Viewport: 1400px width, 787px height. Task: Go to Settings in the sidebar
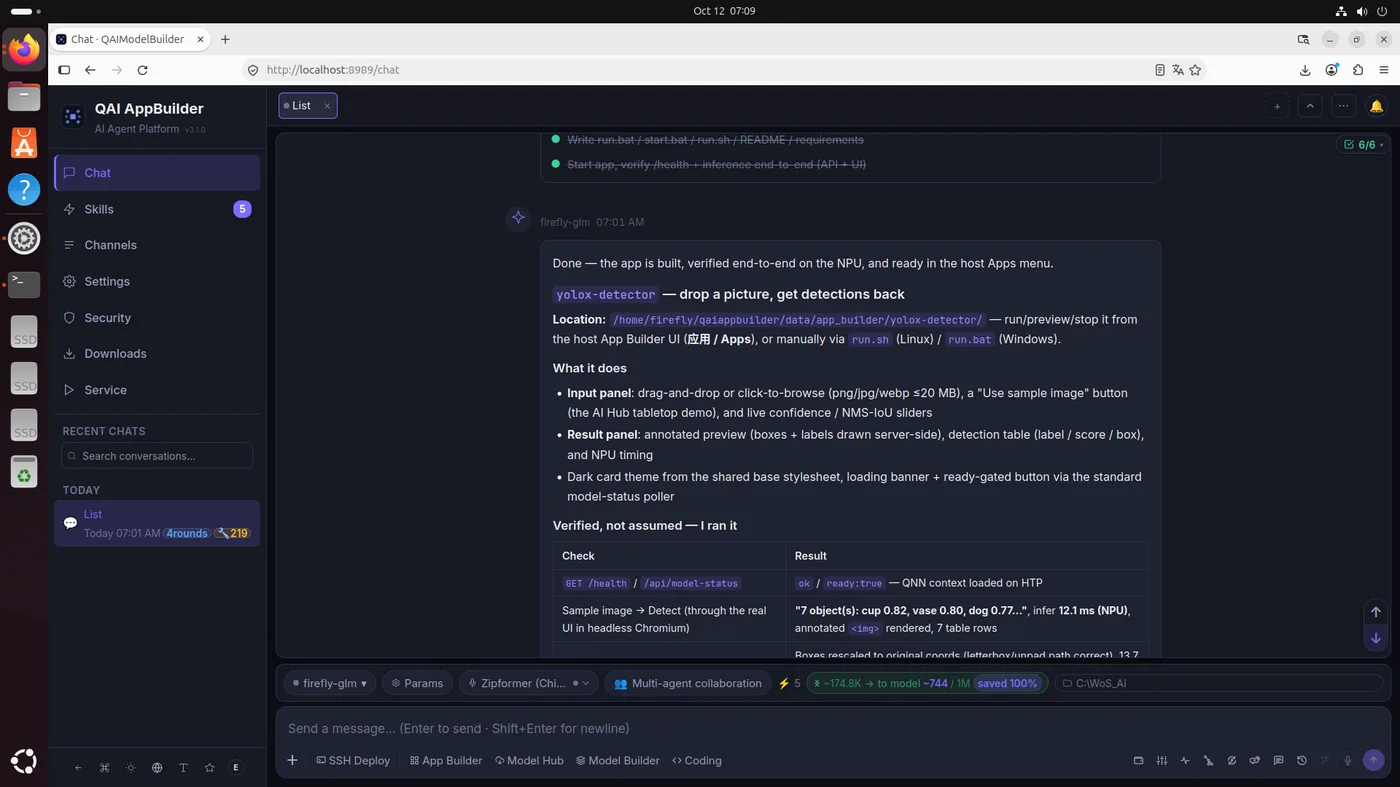click(157, 281)
